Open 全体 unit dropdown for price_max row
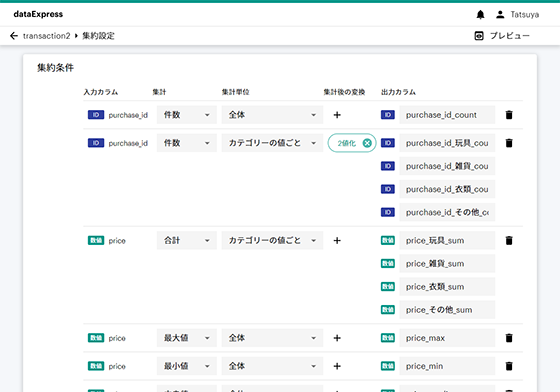560x392 pixels. click(x=272, y=338)
